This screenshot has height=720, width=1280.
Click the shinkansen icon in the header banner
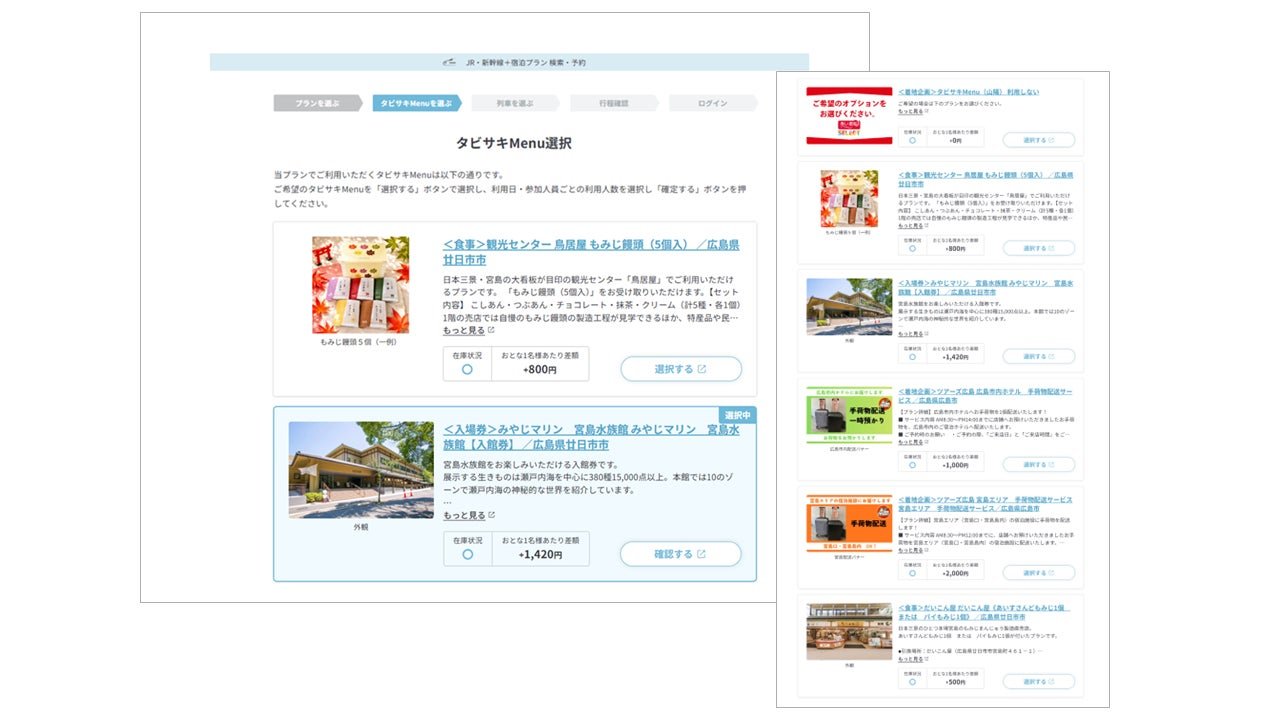449,62
